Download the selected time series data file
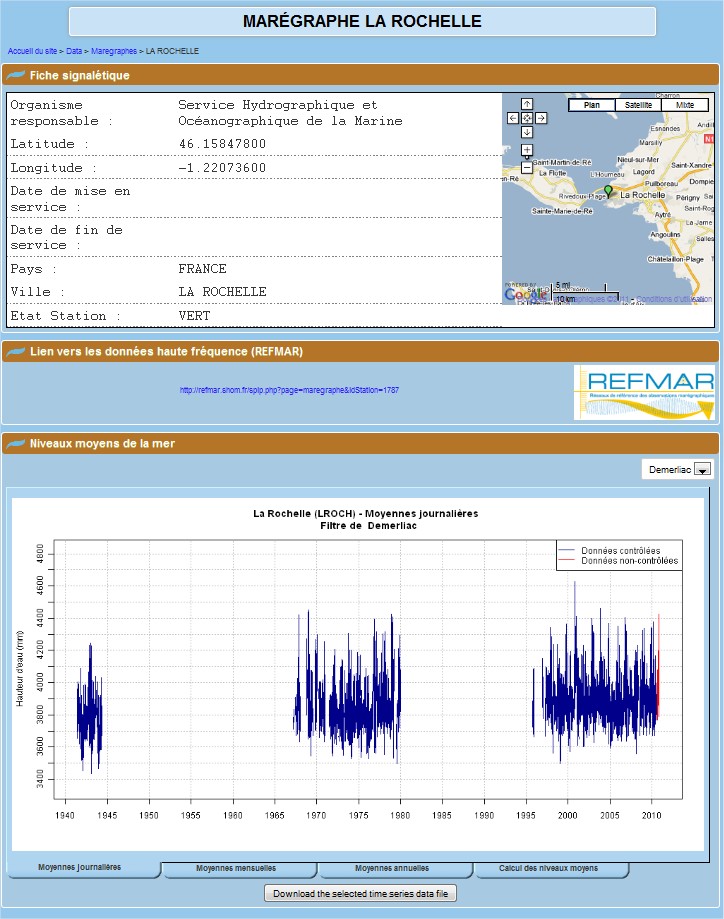 pos(361,893)
